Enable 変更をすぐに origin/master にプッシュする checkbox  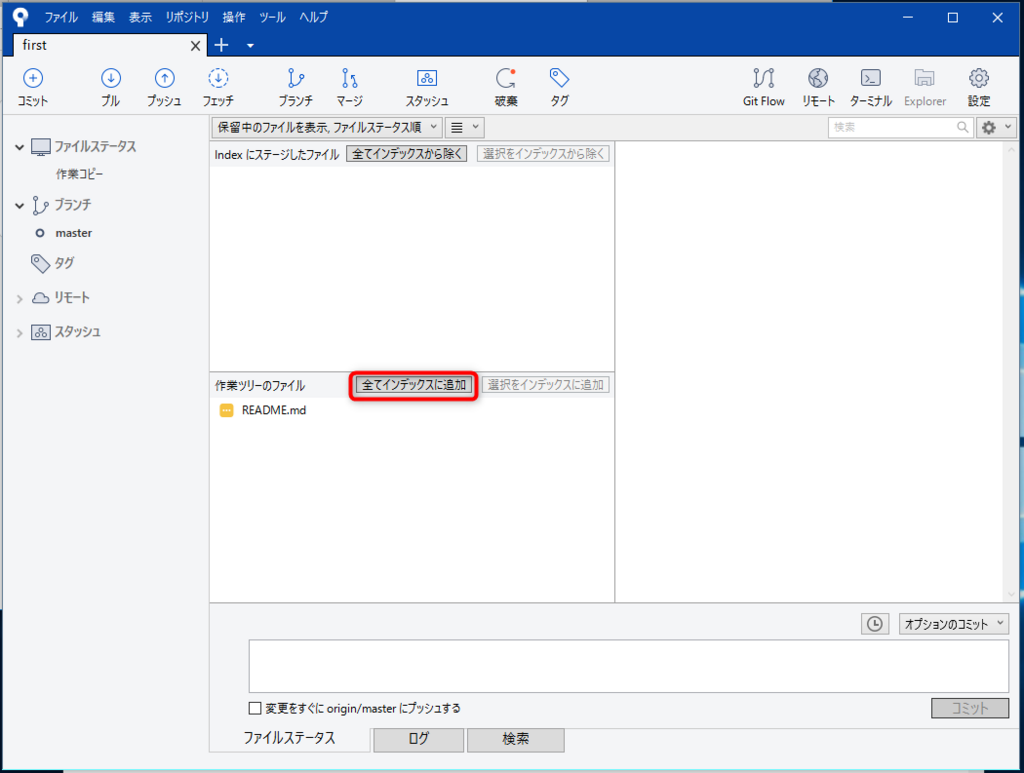coord(255,708)
